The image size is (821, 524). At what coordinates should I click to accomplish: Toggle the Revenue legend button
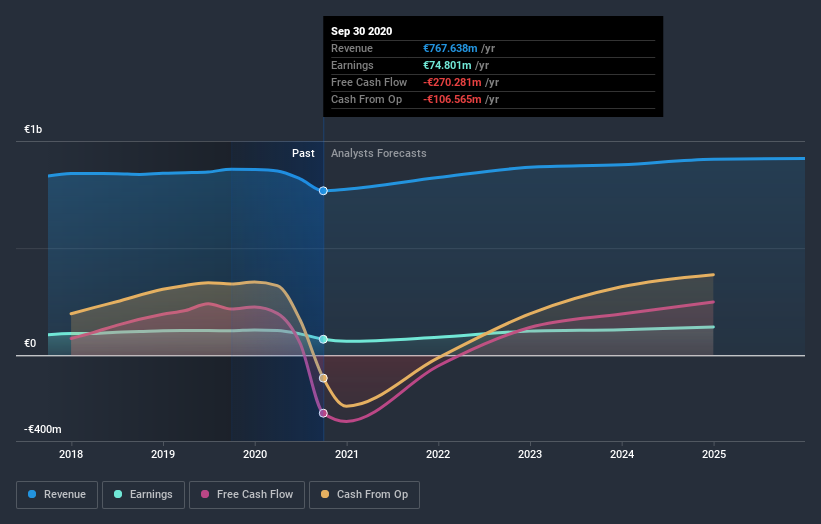[x=57, y=495]
